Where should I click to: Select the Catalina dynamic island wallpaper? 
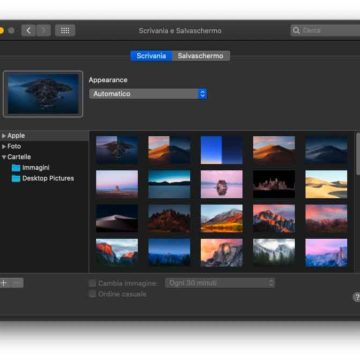117,150
